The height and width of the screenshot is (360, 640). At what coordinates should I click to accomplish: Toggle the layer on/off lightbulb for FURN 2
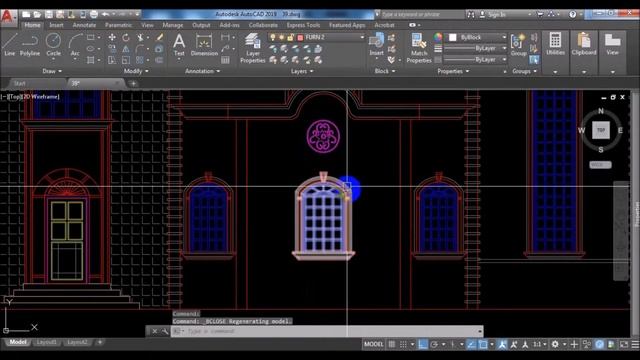(273, 37)
